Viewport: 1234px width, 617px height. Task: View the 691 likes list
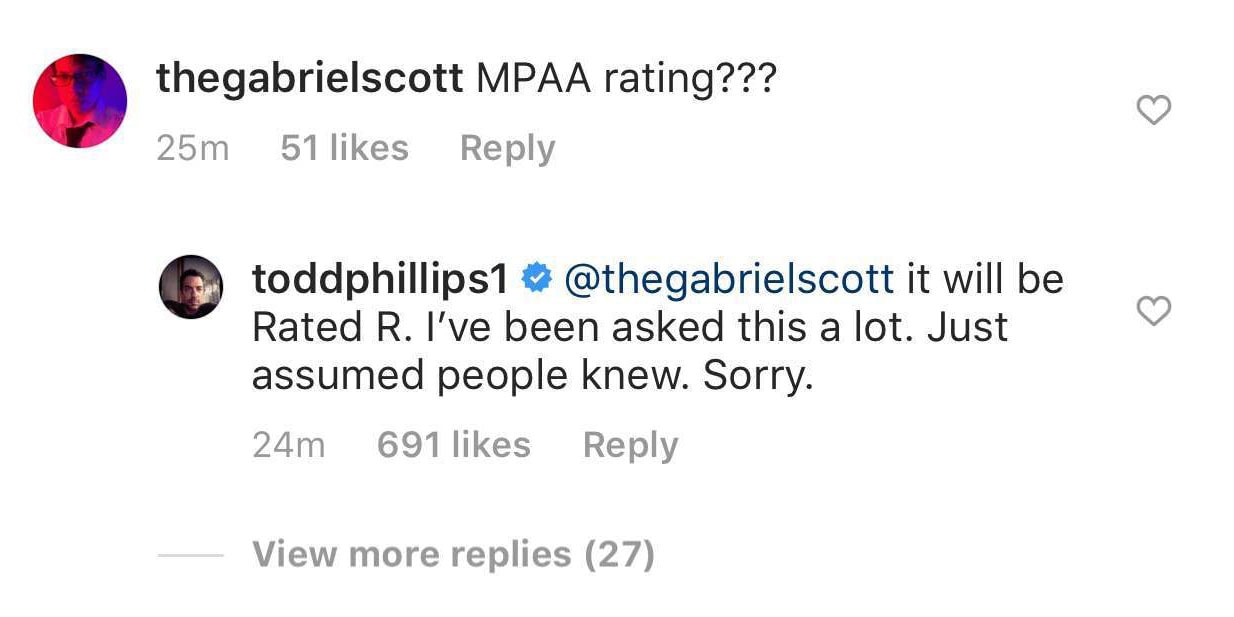coord(454,445)
